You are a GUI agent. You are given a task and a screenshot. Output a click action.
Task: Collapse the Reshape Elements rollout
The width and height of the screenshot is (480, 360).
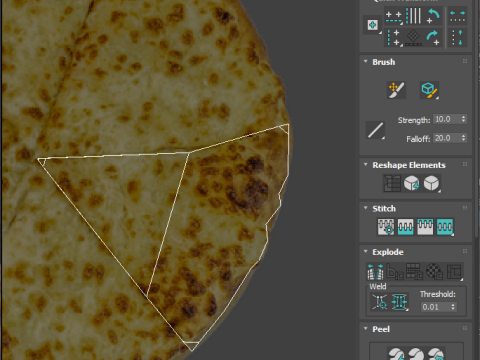(366, 165)
